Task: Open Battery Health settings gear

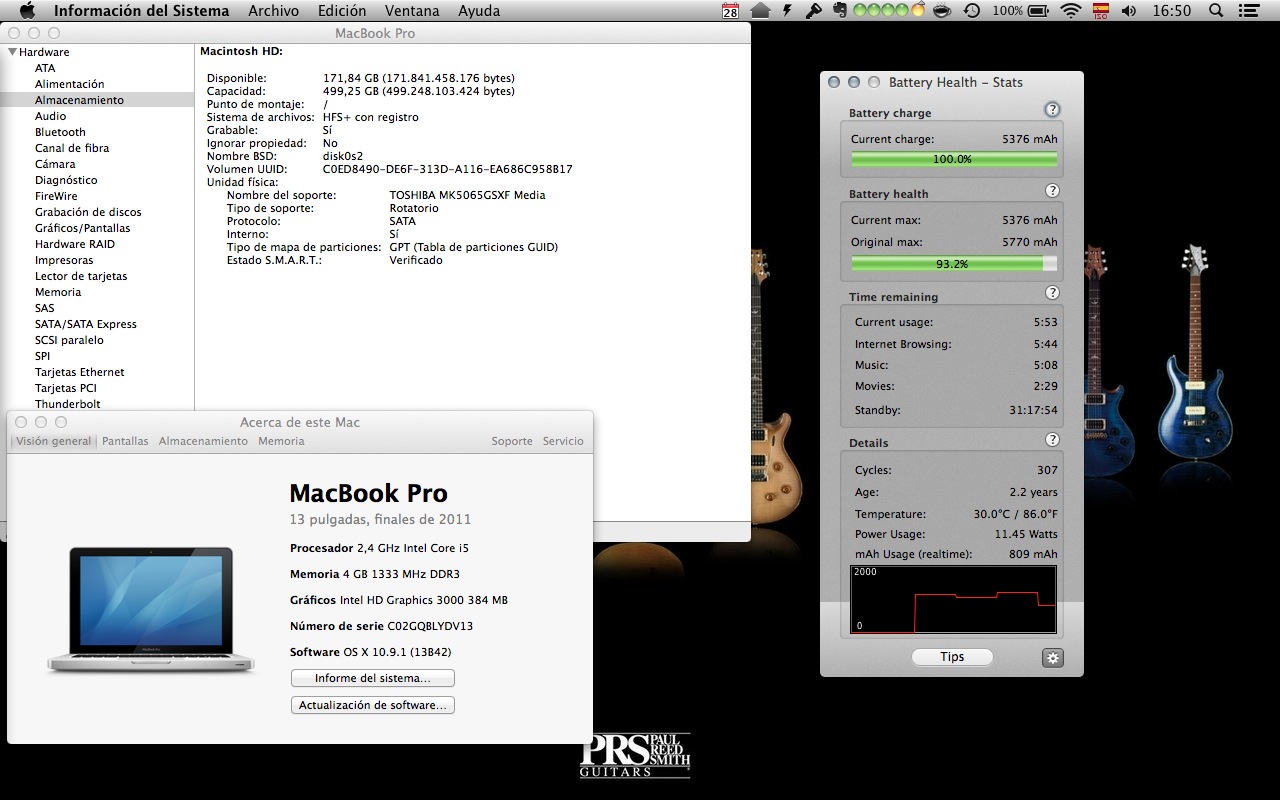Action: pyautogui.click(x=1052, y=657)
